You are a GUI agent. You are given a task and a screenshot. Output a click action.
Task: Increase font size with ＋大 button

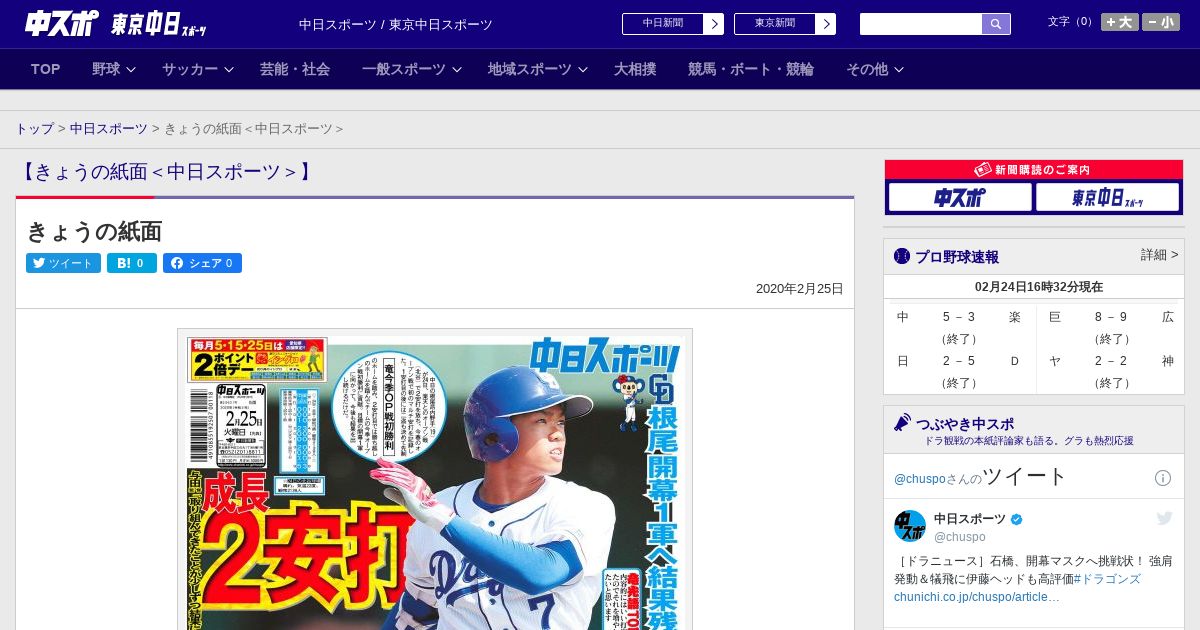[1120, 22]
